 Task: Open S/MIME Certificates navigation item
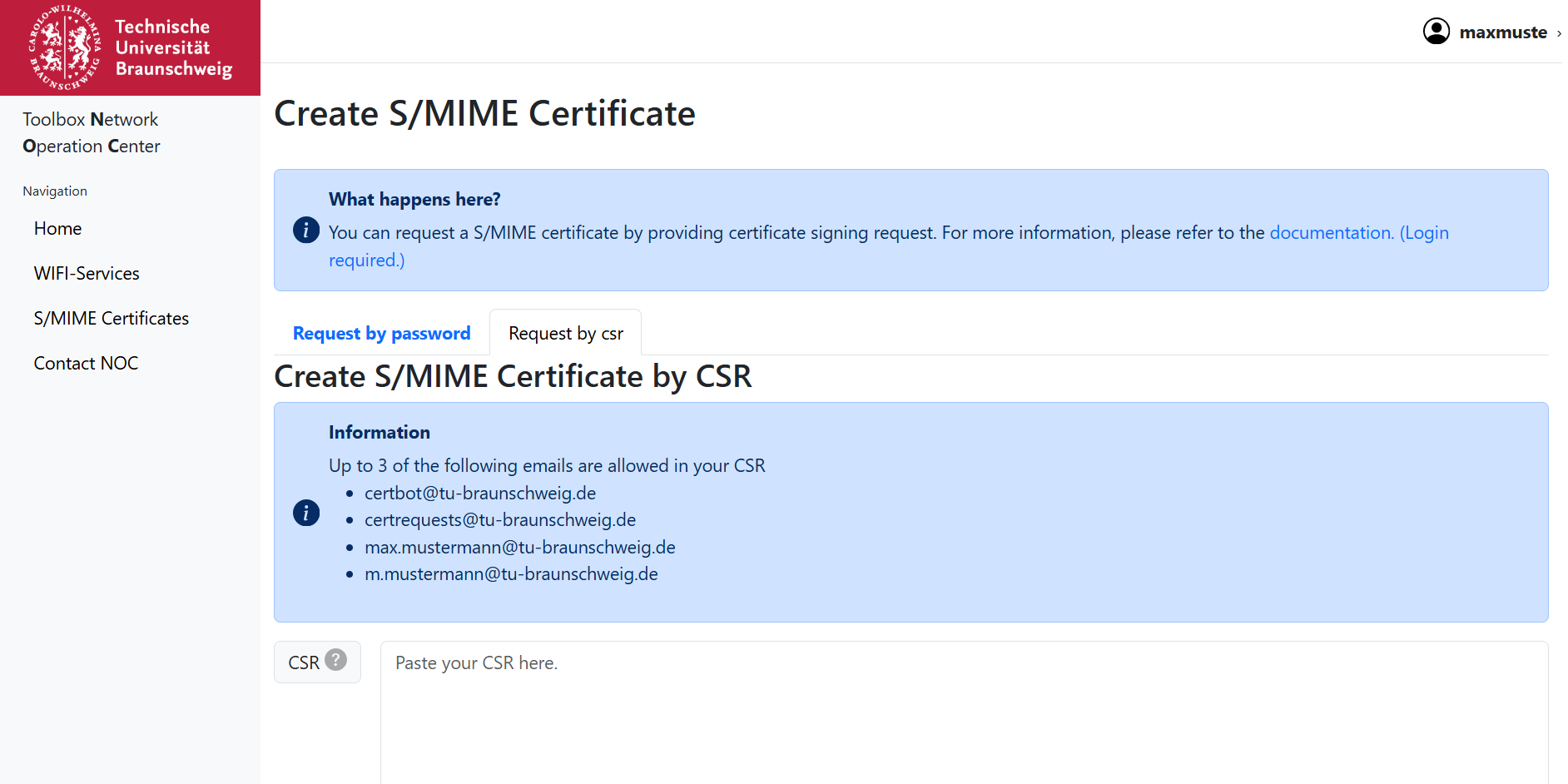112,319
